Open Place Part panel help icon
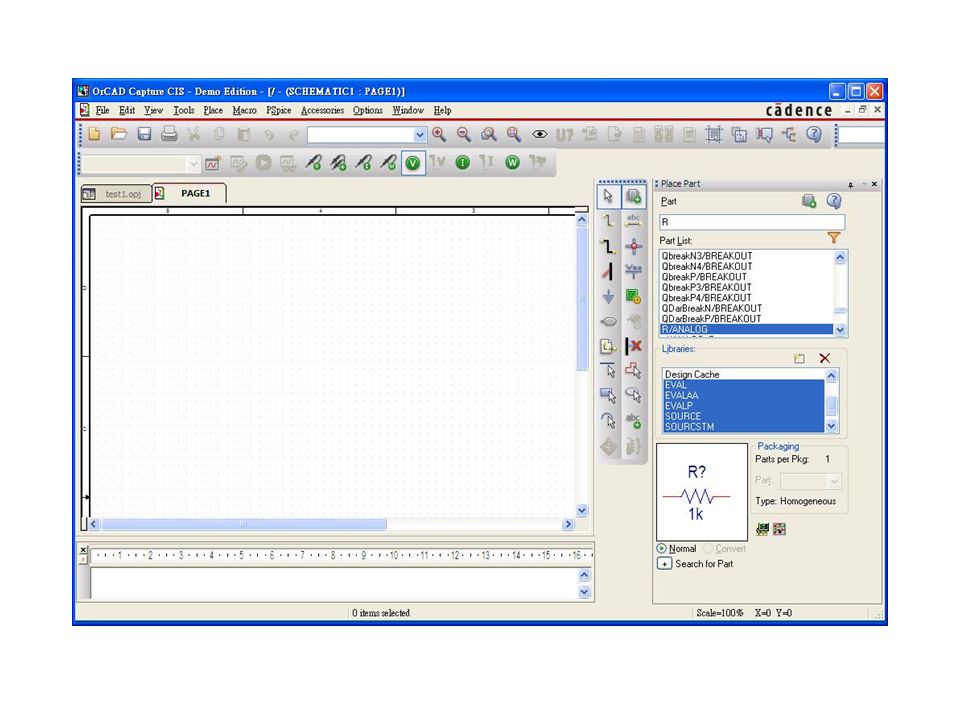This screenshot has height=720, width=960. point(834,201)
